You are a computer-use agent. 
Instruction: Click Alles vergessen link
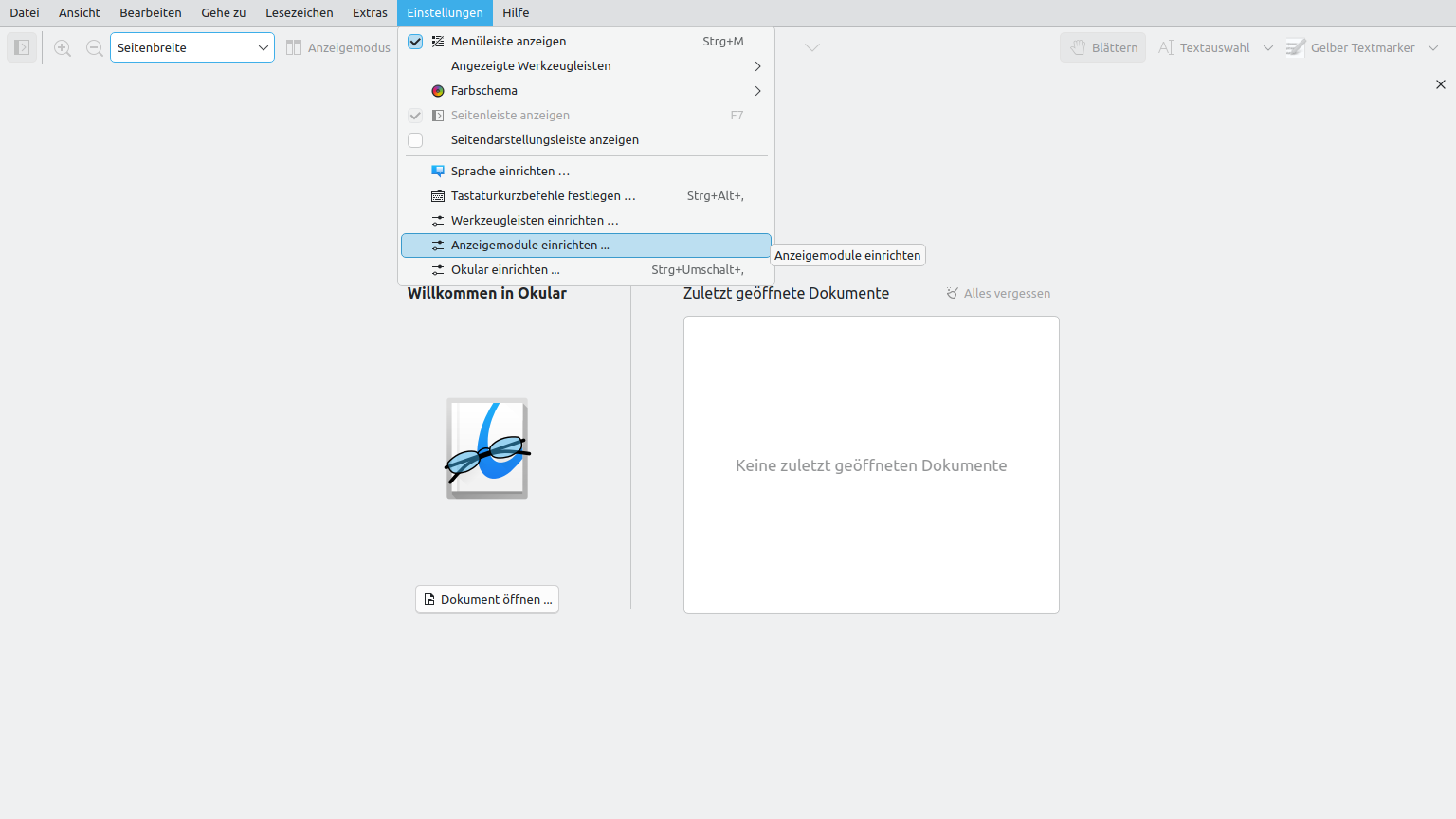pyautogui.click(x=998, y=294)
